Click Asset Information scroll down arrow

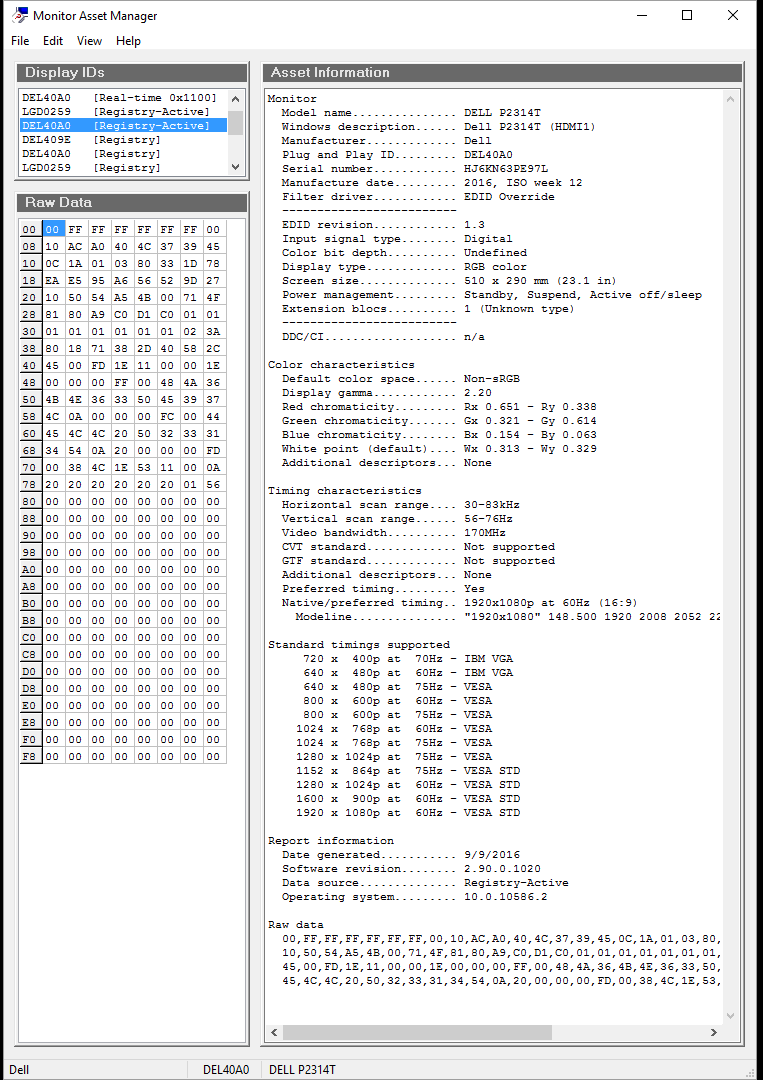[x=732, y=1016]
